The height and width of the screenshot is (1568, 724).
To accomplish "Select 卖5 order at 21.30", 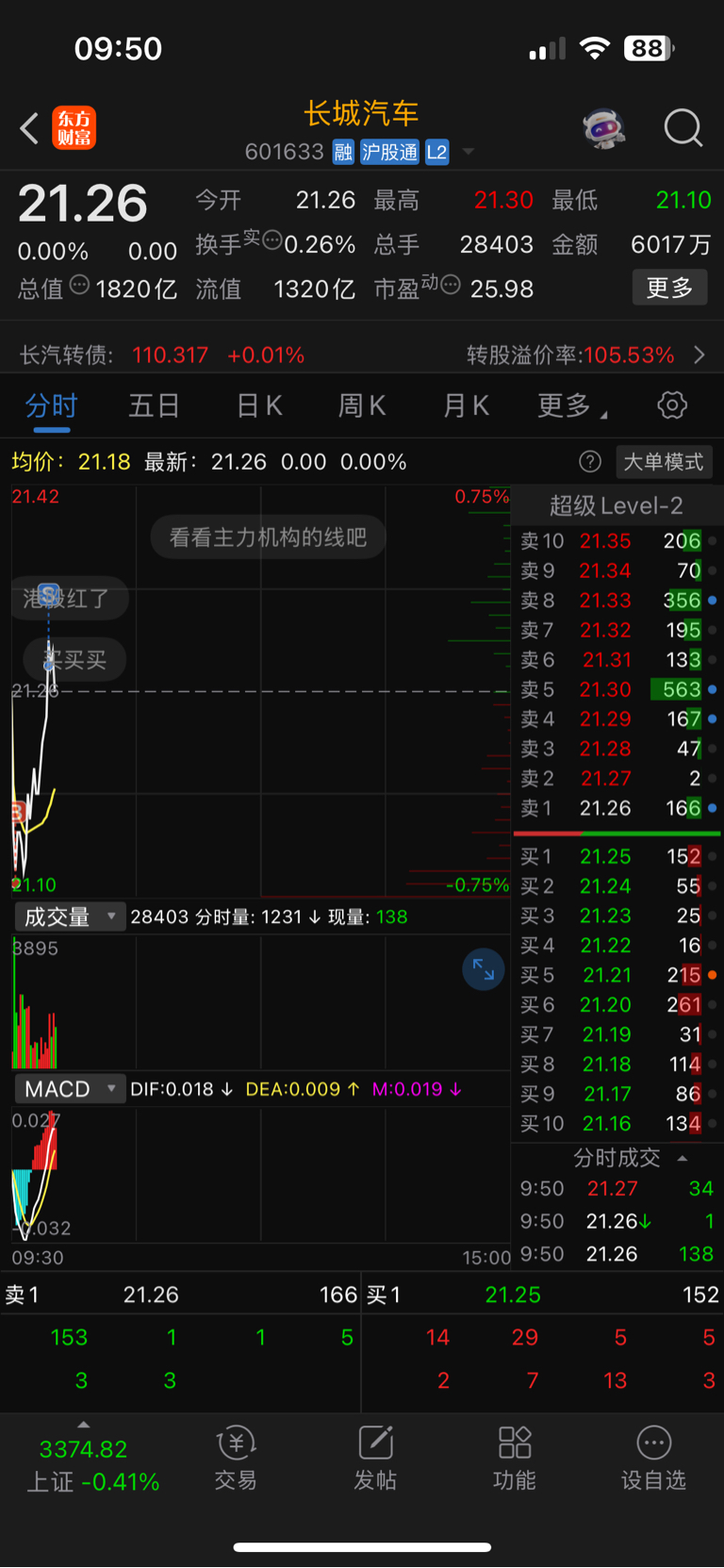I will point(617,689).
